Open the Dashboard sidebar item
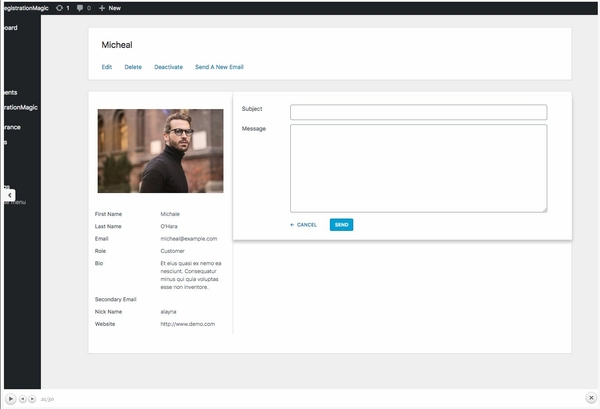This screenshot has width=600, height=409. pos(11,28)
